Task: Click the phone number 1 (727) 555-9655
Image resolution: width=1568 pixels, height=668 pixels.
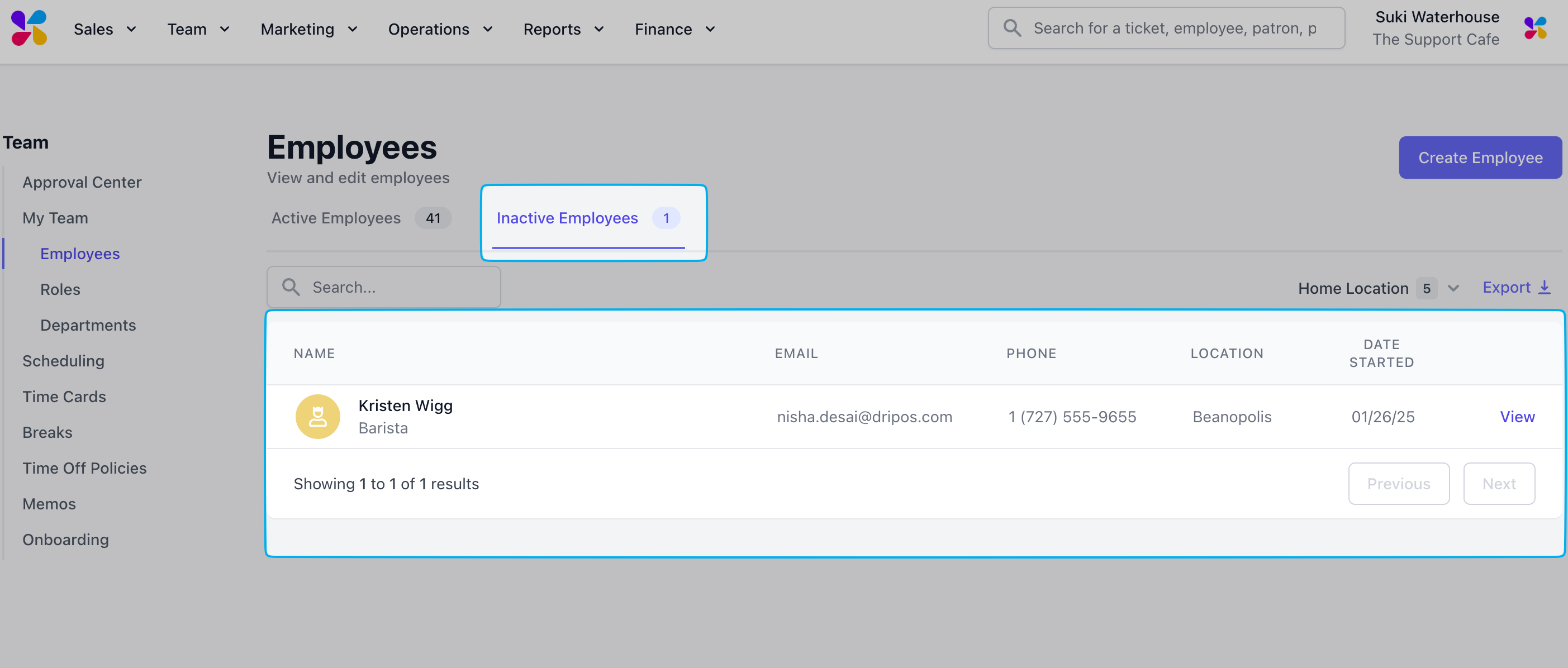Action: point(1072,417)
